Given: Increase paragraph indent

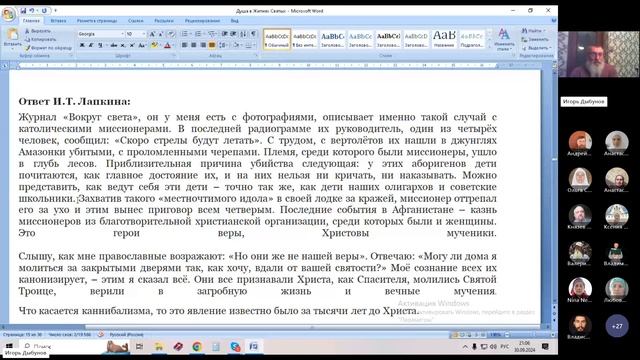Looking at the screenshot, I should 233,34.
